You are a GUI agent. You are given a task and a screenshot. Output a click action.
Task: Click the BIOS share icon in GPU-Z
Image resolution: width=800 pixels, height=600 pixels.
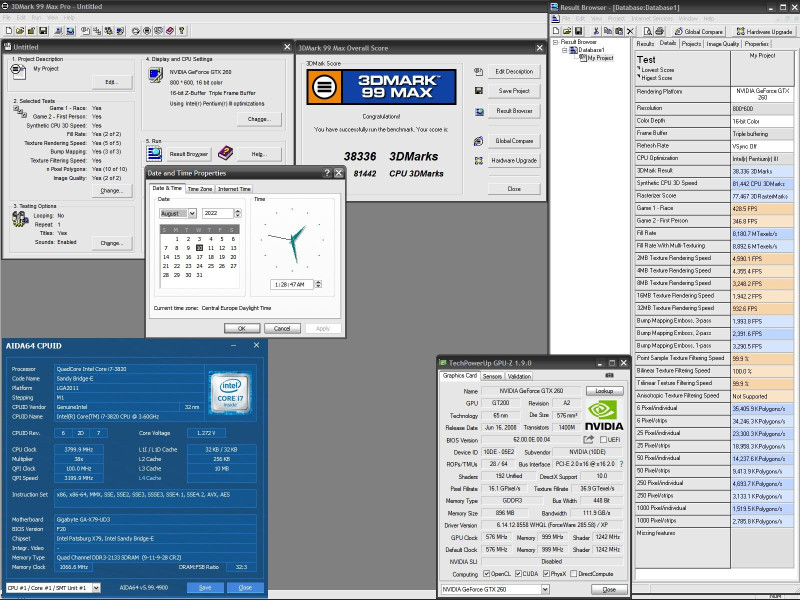[588, 439]
